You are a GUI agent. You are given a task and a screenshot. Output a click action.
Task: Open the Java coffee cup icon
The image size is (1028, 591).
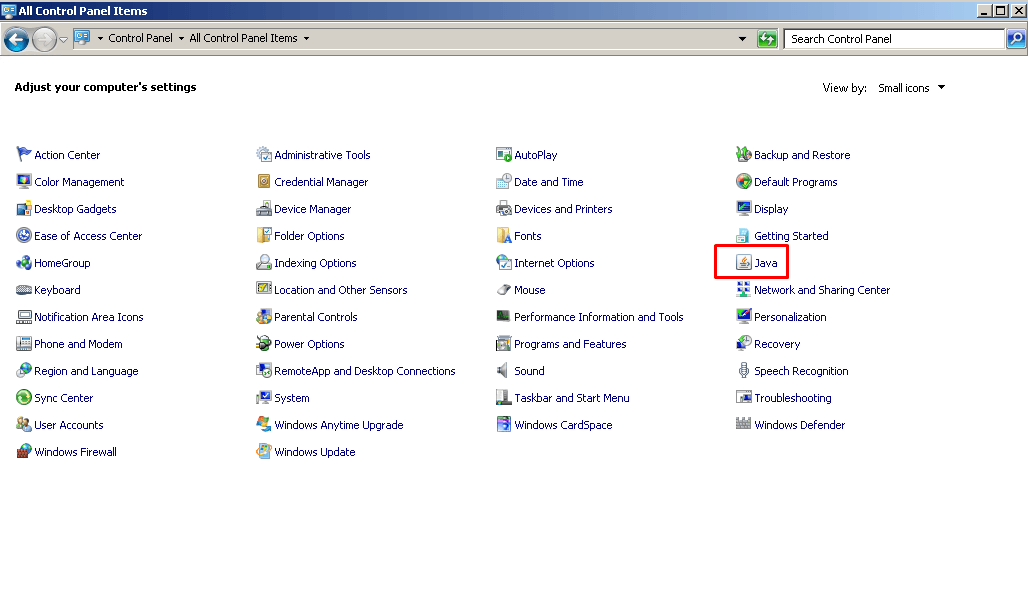click(x=743, y=262)
